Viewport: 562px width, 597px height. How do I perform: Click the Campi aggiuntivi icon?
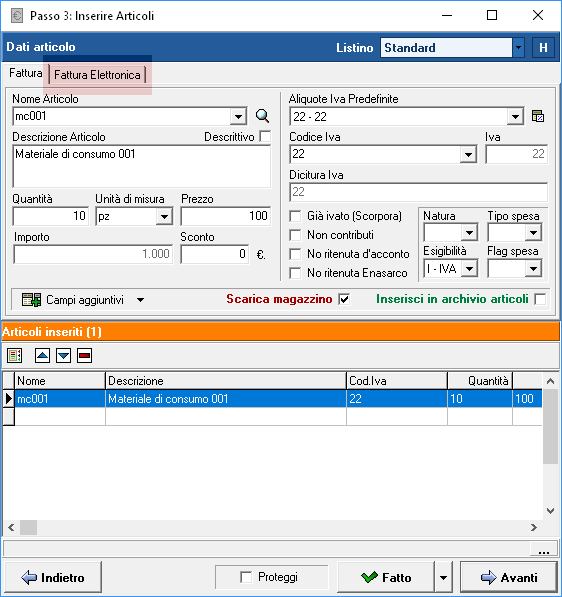(x=31, y=300)
